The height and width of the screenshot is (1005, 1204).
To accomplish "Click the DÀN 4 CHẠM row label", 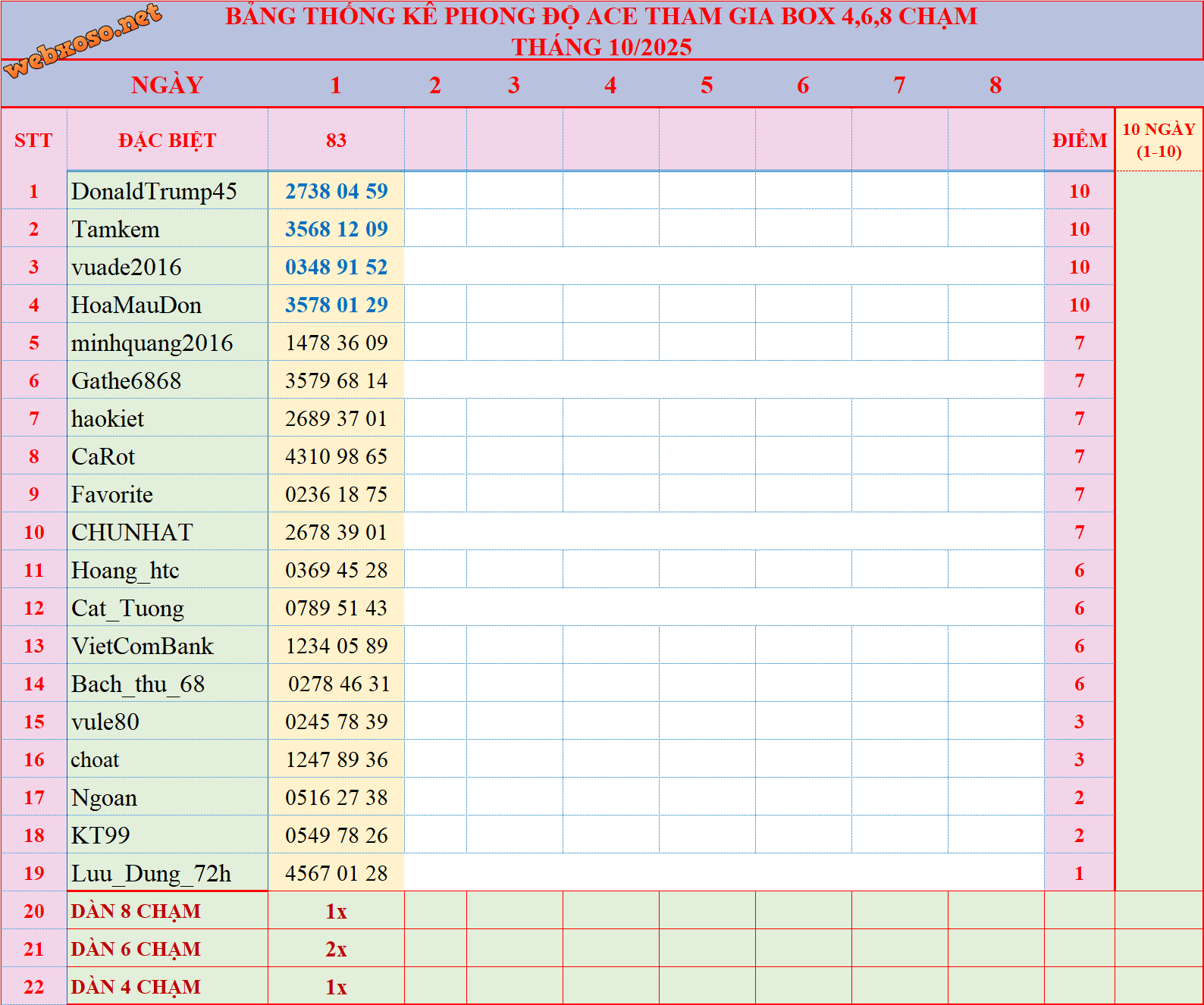I will point(136,987).
